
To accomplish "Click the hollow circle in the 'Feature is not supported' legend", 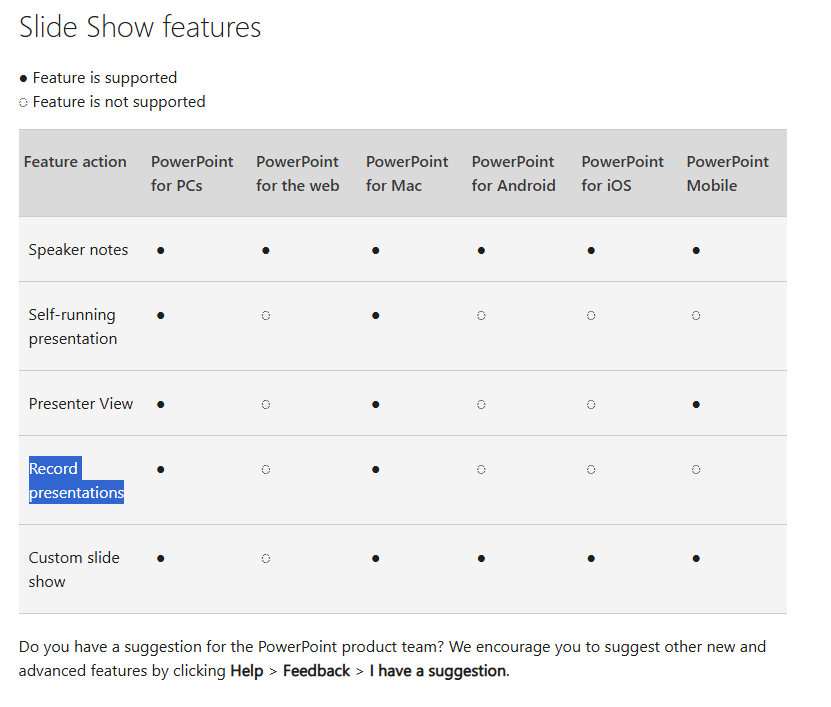I will [24, 102].
